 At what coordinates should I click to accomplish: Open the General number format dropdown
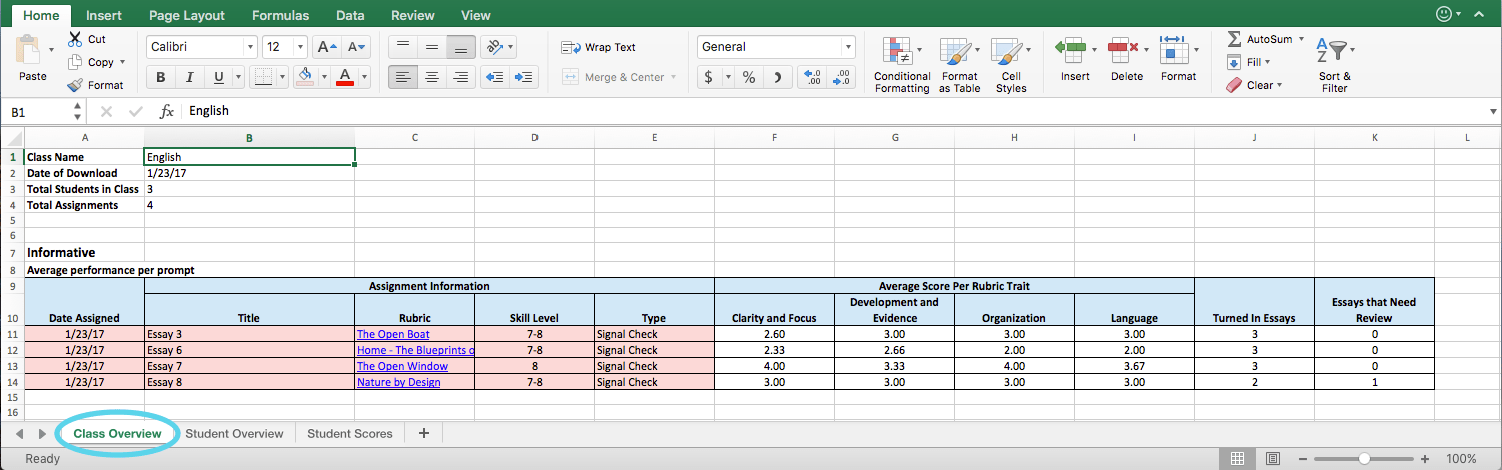tap(849, 47)
